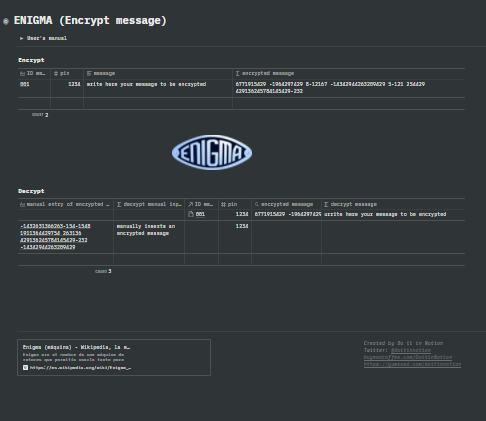
Task: Click the page icon beside the ENIGMA title
Action: tap(6, 21)
